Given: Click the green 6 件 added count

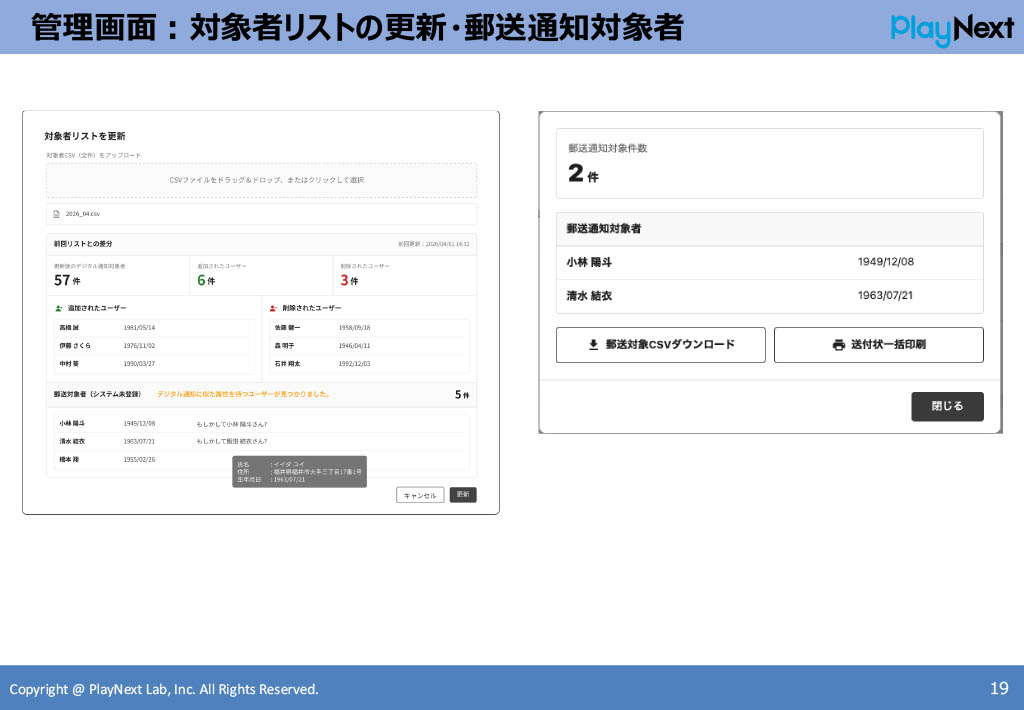Looking at the screenshot, I should (206, 281).
